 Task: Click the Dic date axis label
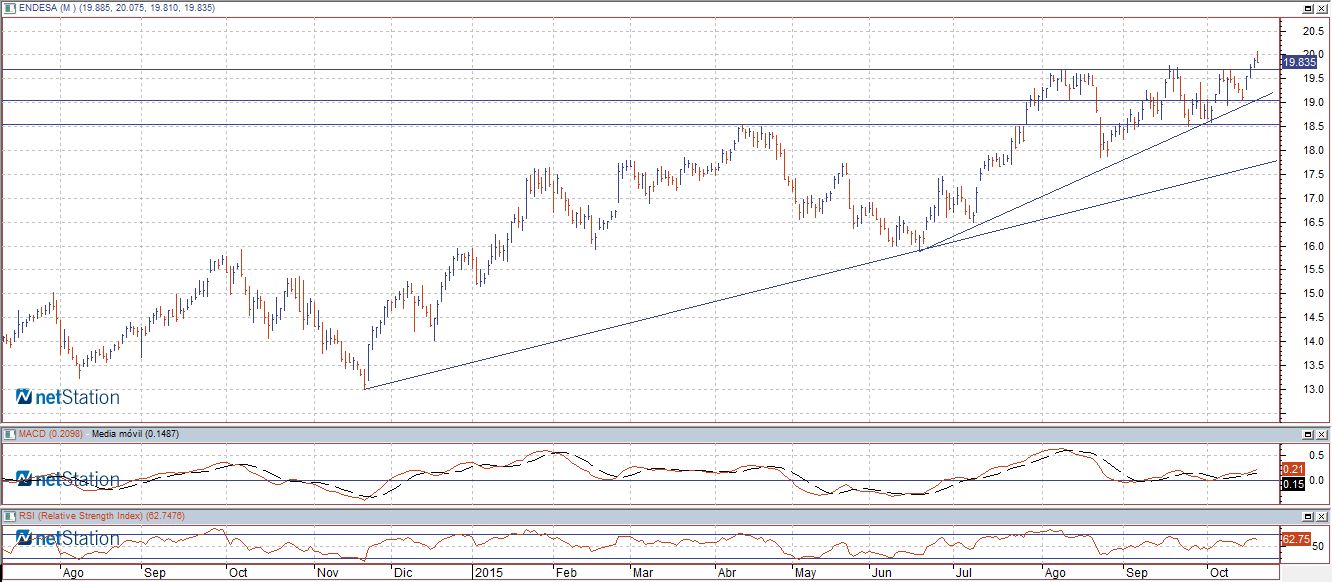[405, 574]
